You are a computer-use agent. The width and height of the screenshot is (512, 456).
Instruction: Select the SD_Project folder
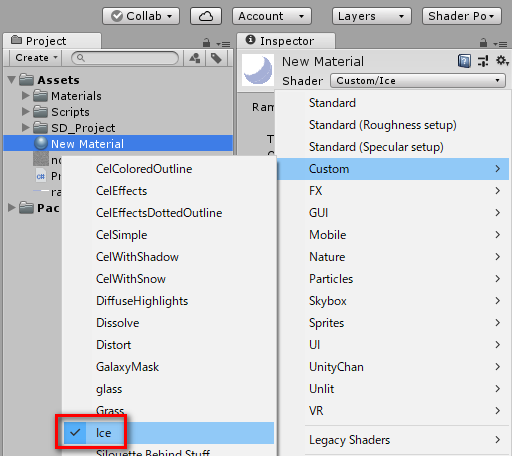pos(74,128)
